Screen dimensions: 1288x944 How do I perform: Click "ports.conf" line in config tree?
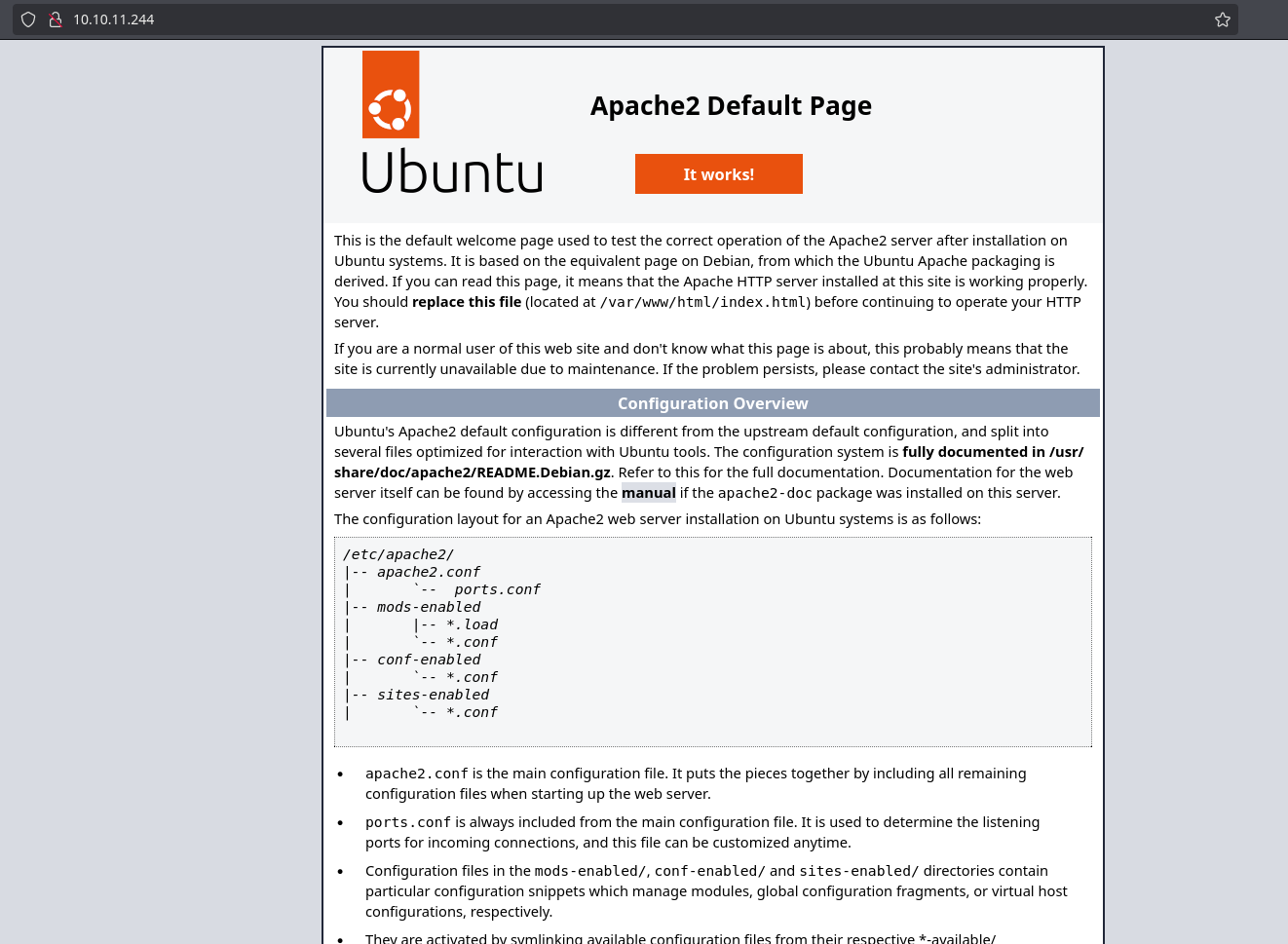click(x=497, y=589)
